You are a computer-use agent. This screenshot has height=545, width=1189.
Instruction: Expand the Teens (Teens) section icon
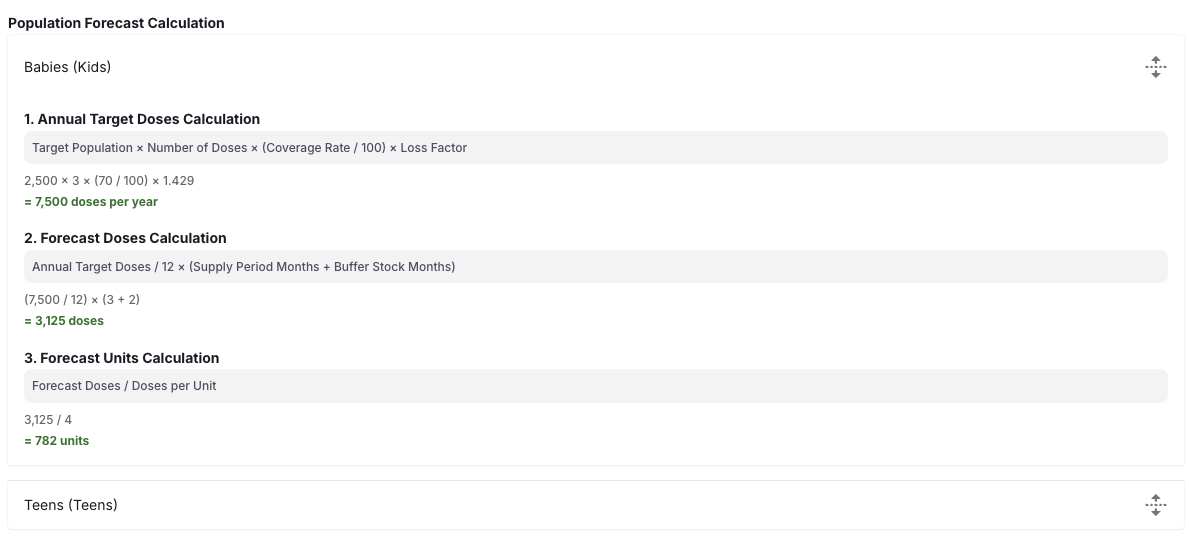click(1155, 505)
